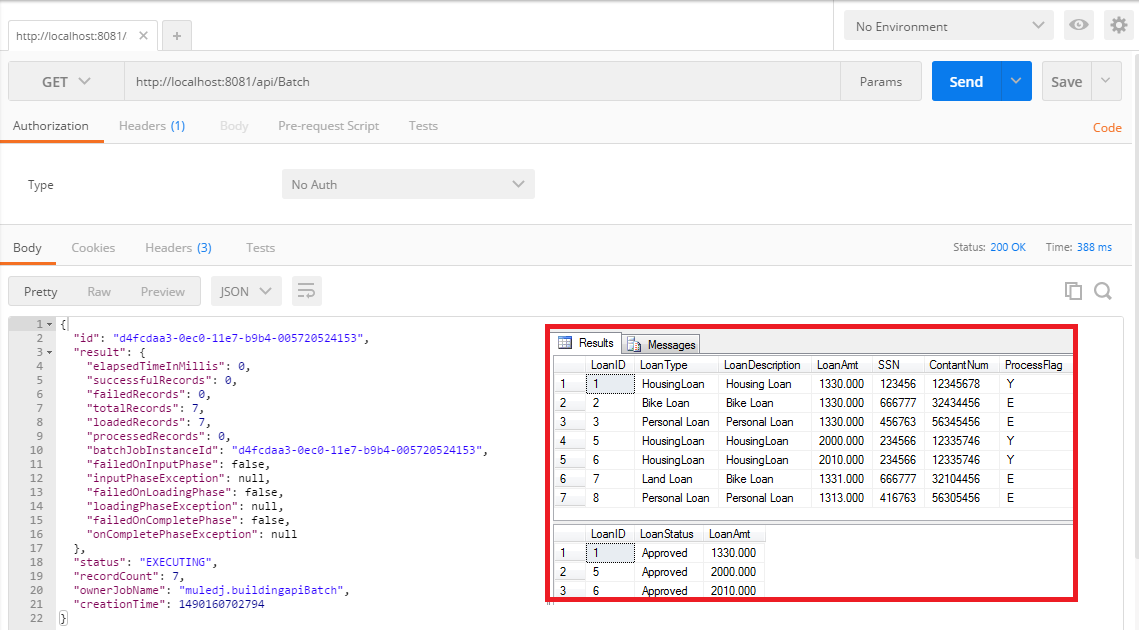Open the GET method dropdown
This screenshot has height=632, width=1139.
(66, 81)
